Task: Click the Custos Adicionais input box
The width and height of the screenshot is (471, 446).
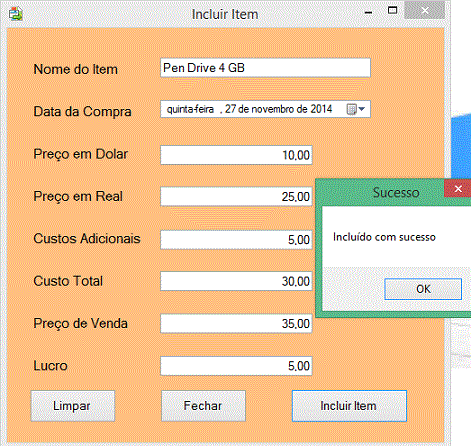Action: click(236, 239)
